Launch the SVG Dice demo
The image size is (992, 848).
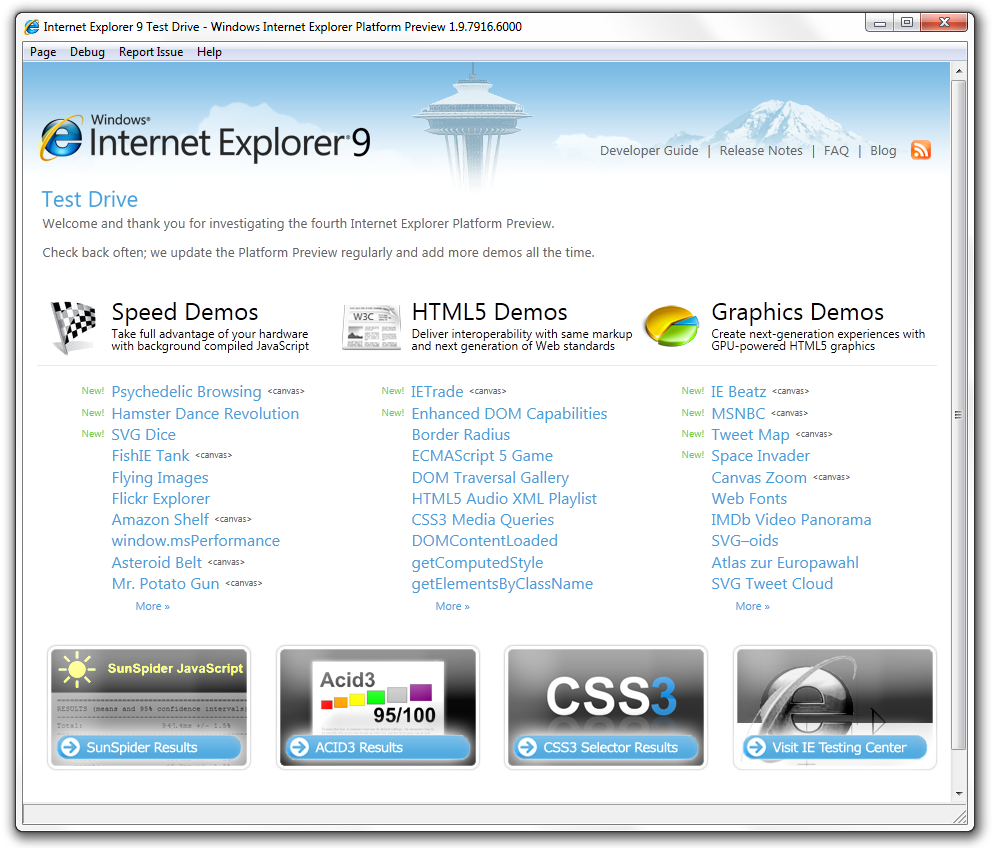point(144,435)
